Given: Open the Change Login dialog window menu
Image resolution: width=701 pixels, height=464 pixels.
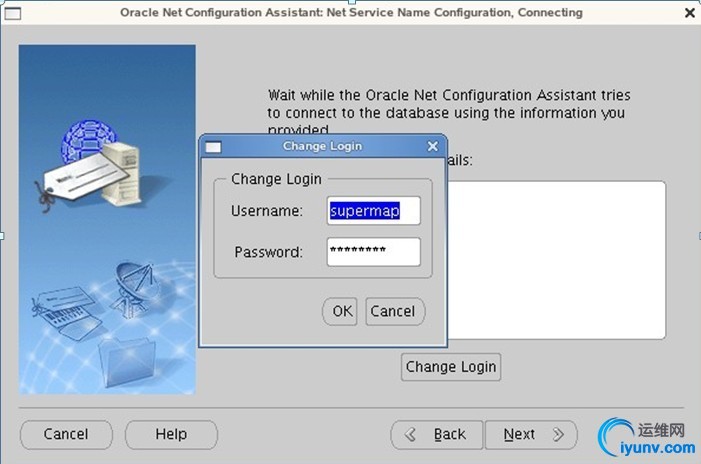Looking at the screenshot, I should pyautogui.click(x=212, y=146).
